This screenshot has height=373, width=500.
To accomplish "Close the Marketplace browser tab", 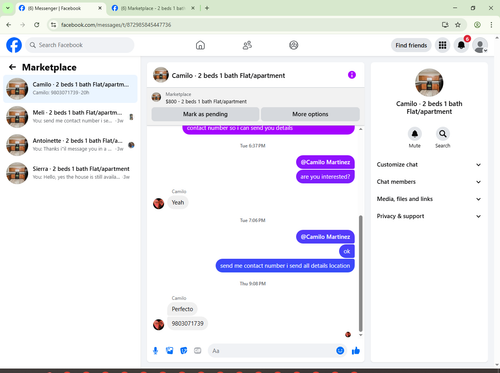I will [193, 8].
